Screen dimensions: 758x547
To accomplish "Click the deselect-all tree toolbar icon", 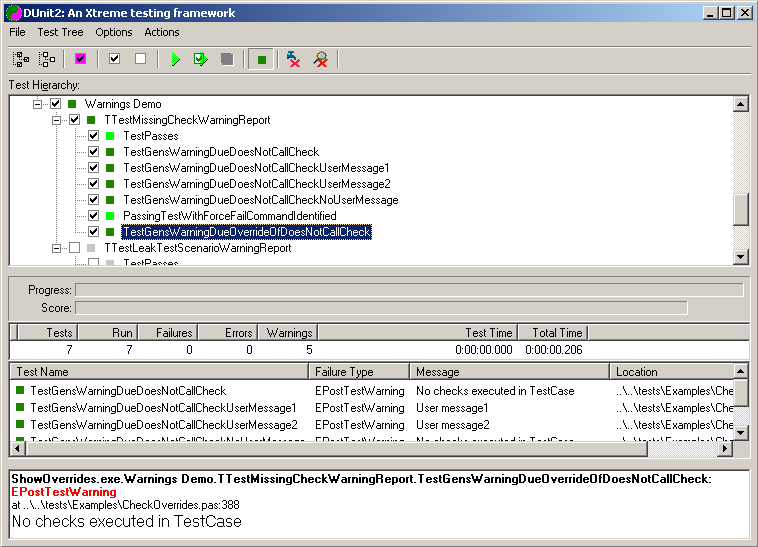I will [46, 59].
